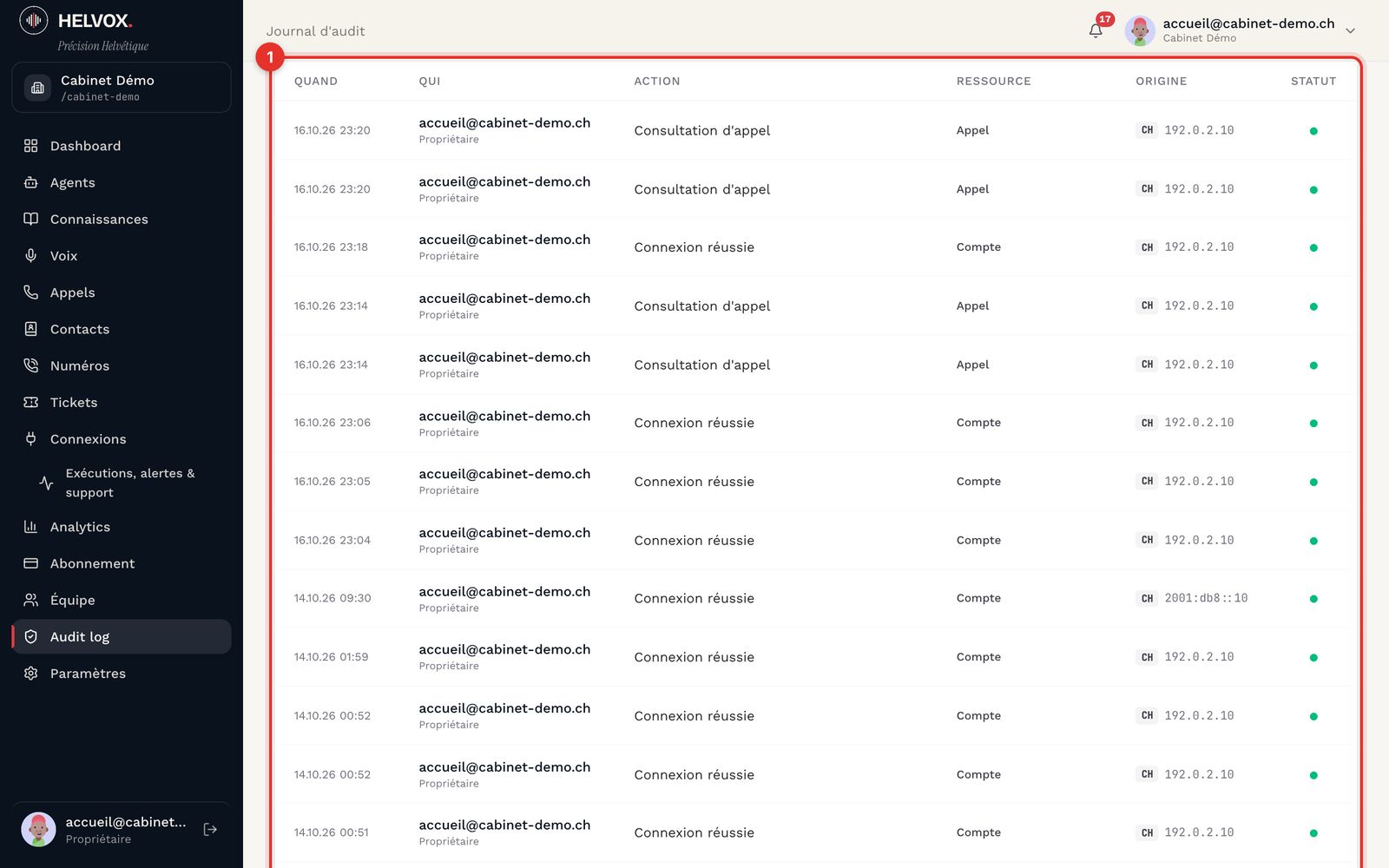Click the Helvox logo icon

pos(34,20)
